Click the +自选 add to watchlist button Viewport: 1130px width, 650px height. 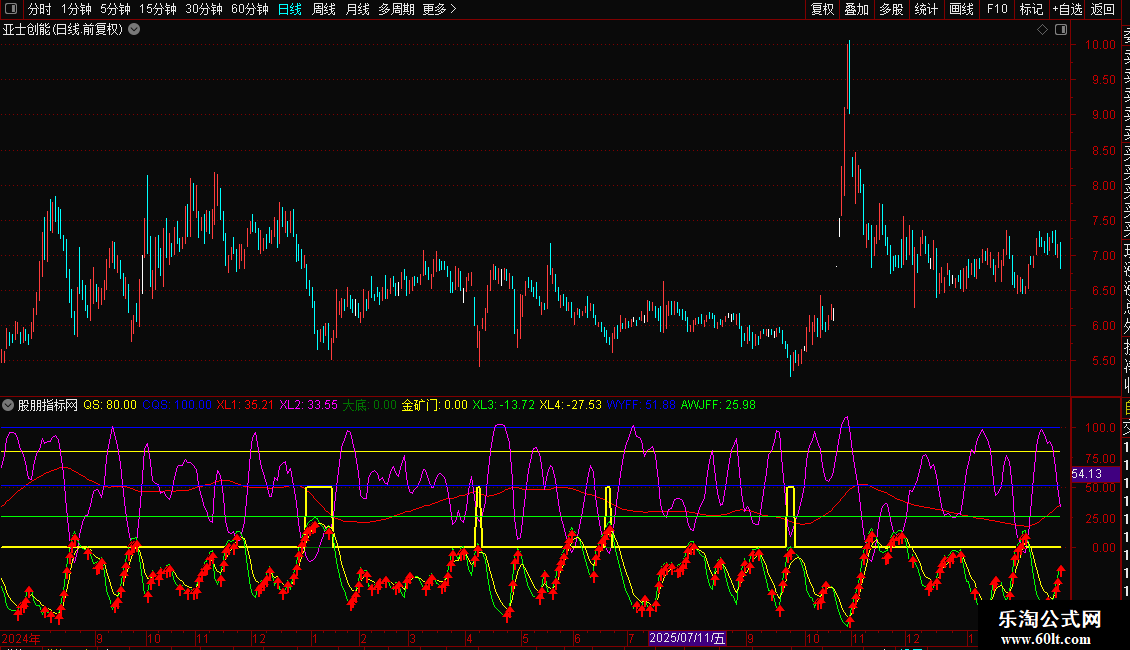click(x=1067, y=9)
